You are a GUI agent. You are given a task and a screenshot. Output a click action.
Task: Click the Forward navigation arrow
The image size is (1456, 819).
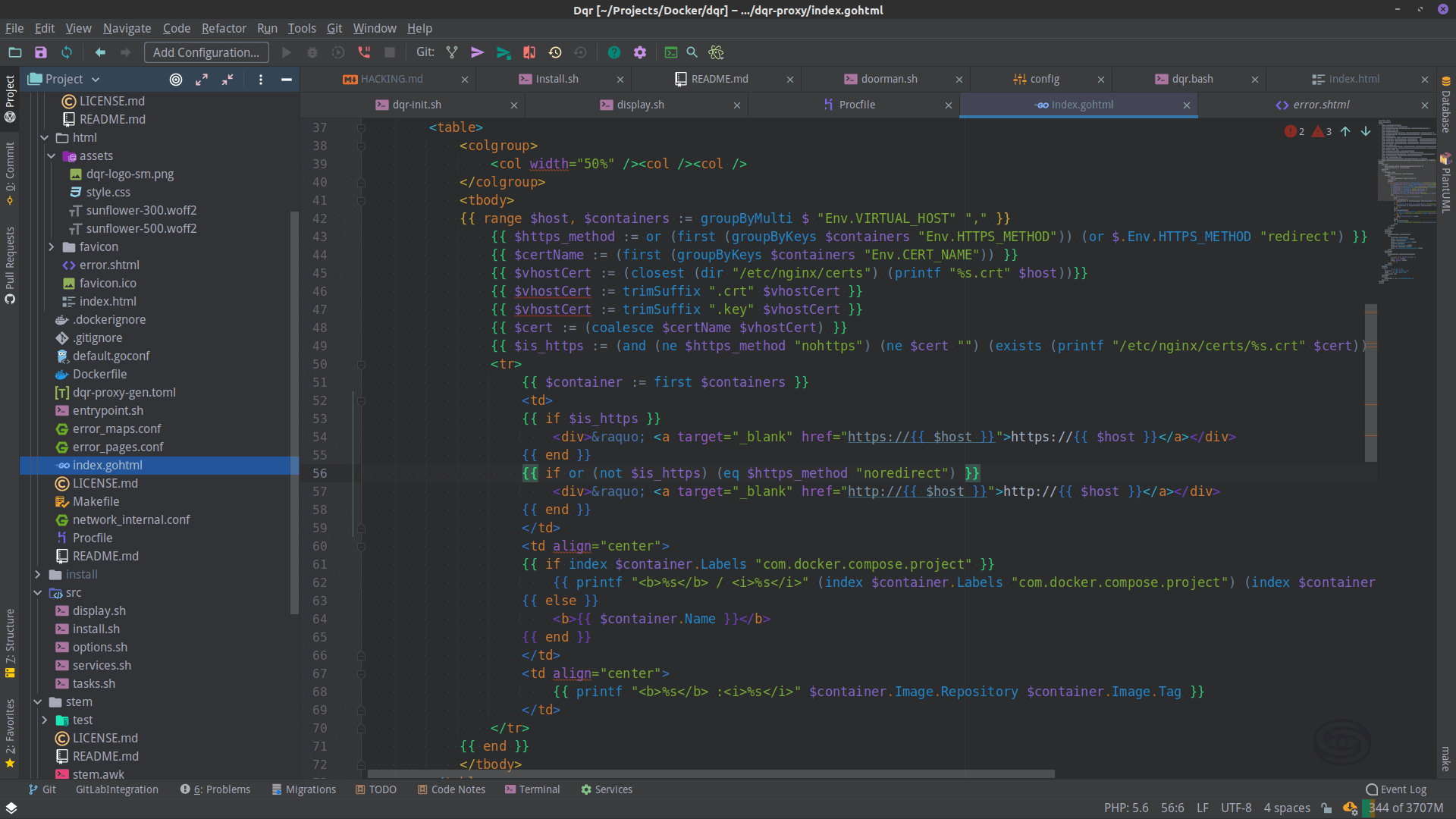126,52
